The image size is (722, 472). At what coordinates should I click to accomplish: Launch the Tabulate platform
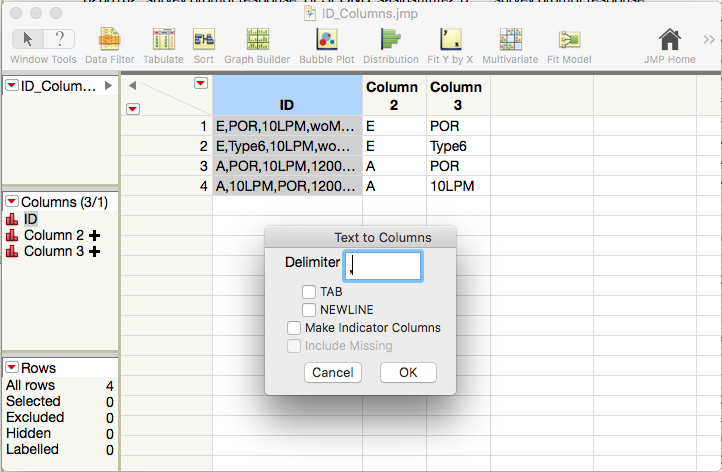[163, 44]
